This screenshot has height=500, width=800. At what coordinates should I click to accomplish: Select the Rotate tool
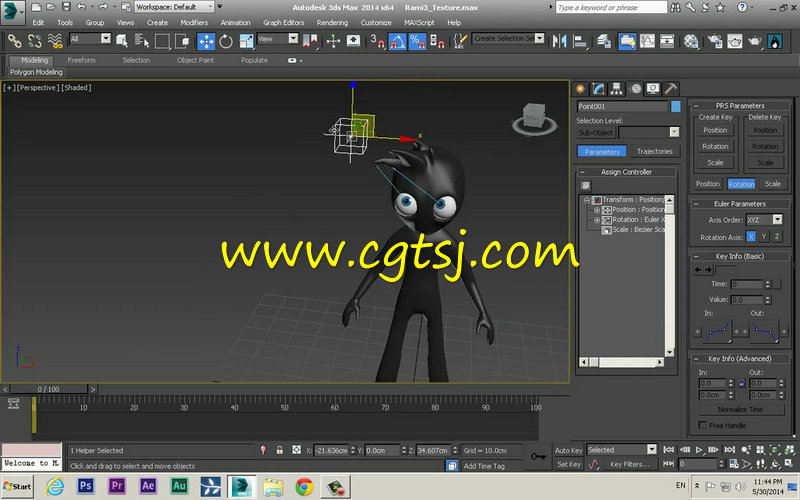point(226,41)
